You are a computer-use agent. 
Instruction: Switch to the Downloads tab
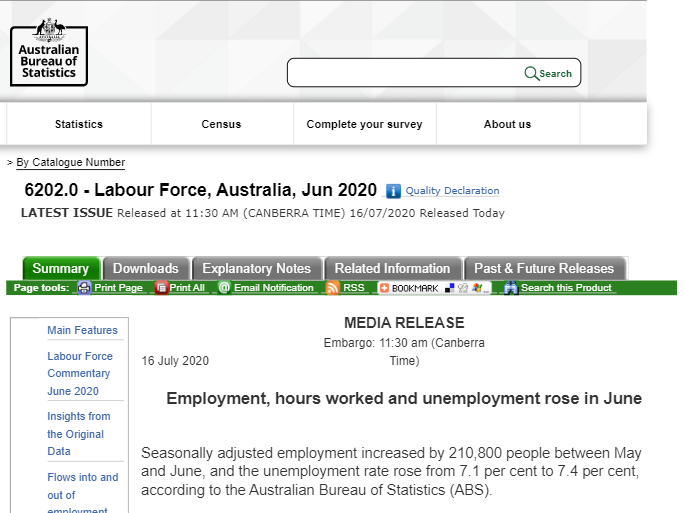[x=145, y=268]
